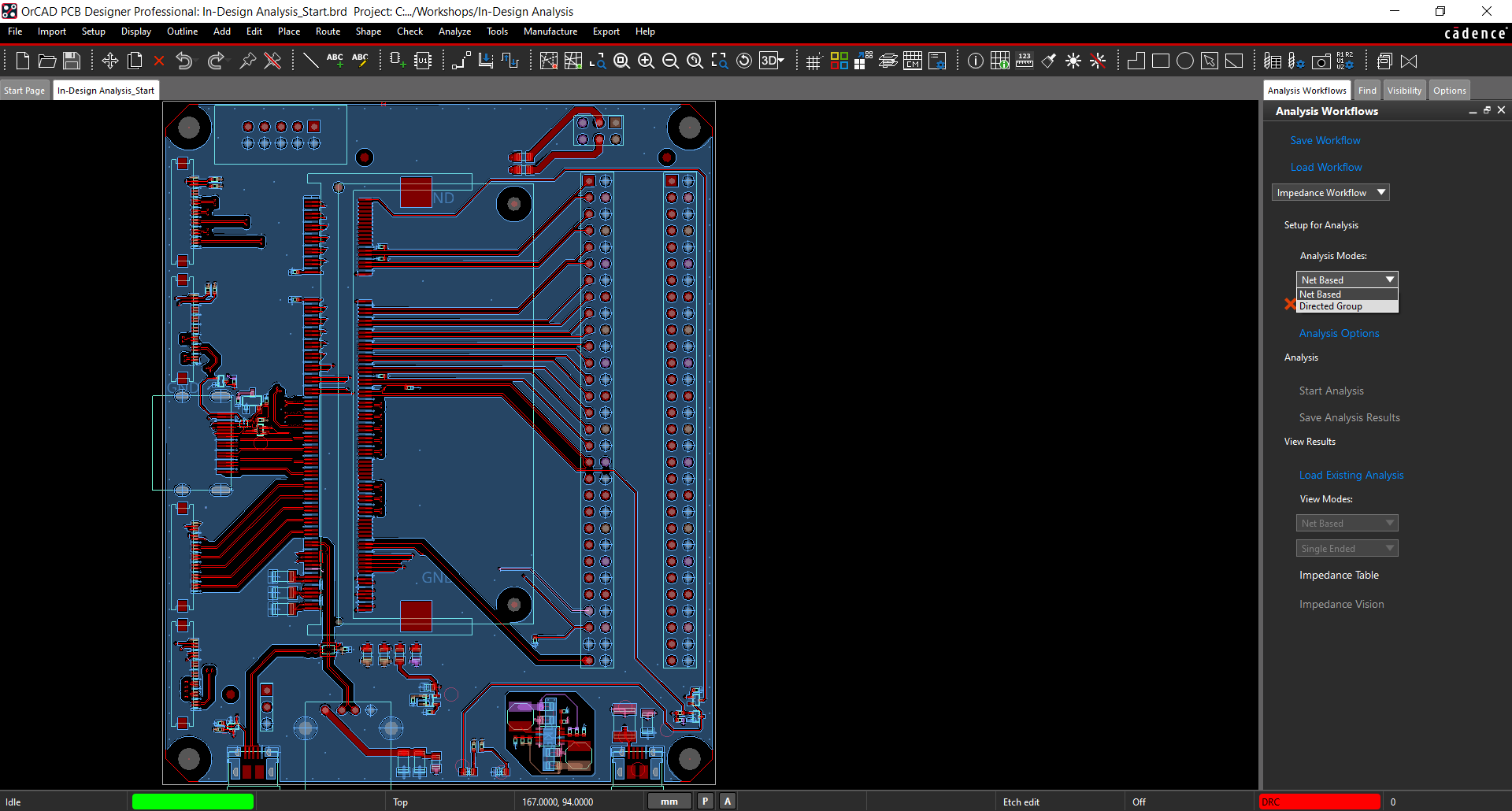This screenshot has width=1512, height=811.
Task: Toggle the grid display icon
Action: [813, 61]
